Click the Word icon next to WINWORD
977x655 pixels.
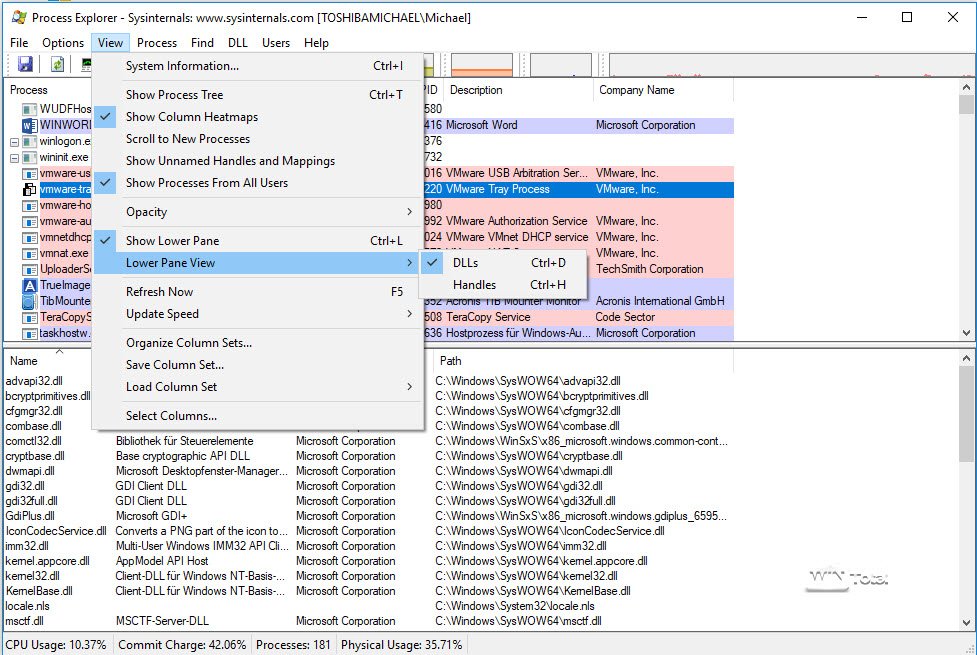pos(29,125)
